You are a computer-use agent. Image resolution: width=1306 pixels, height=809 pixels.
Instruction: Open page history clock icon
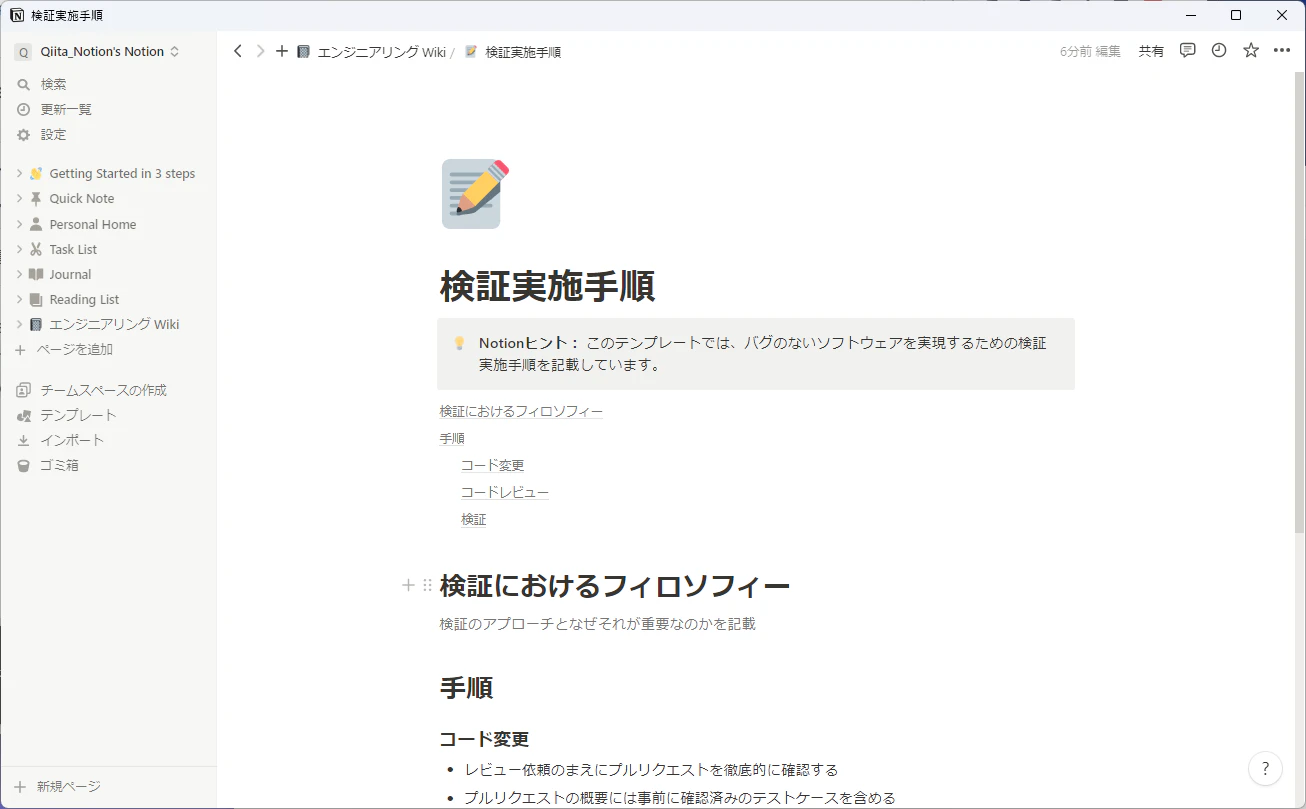tap(1219, 51)
